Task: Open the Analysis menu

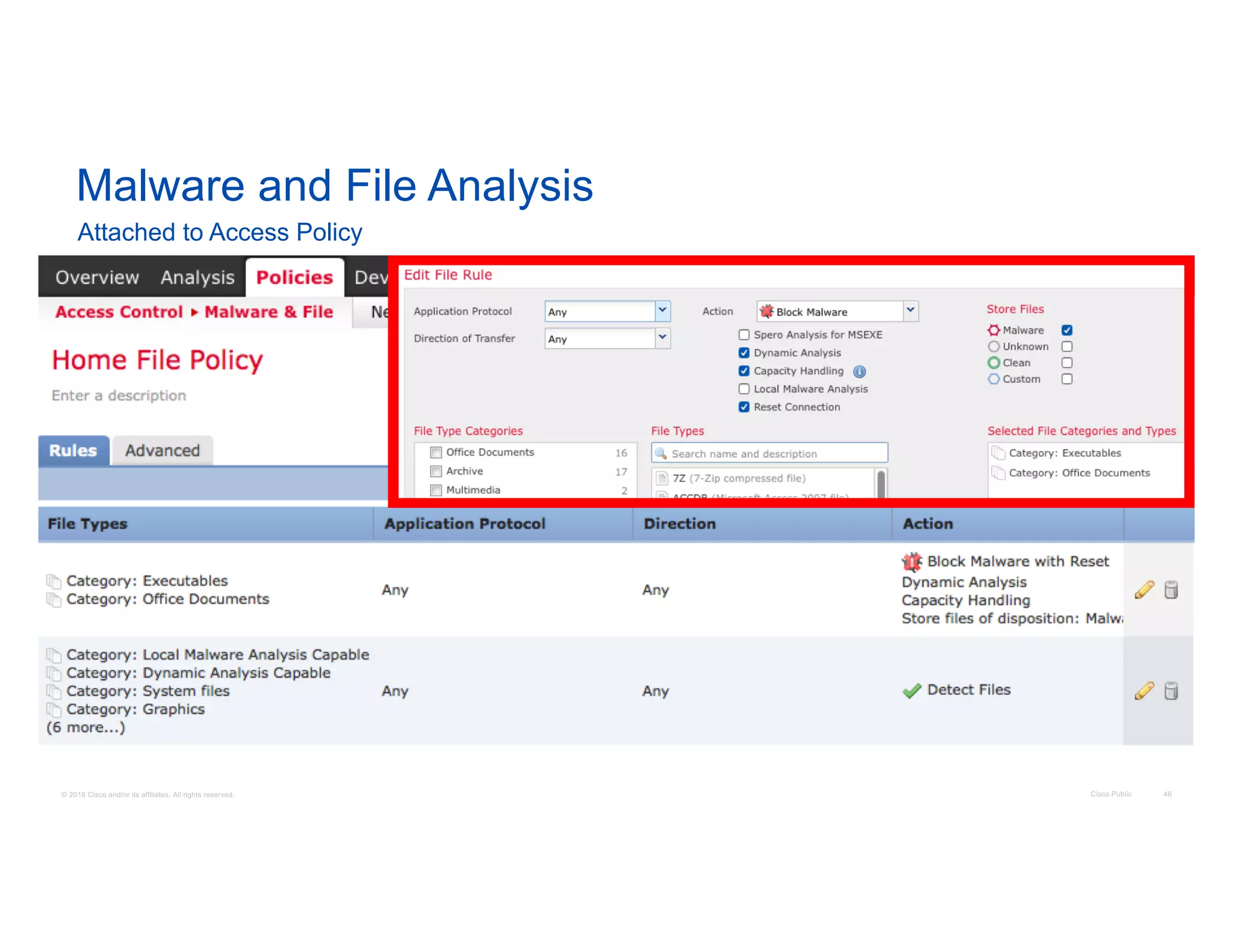Action: [197, 277]
